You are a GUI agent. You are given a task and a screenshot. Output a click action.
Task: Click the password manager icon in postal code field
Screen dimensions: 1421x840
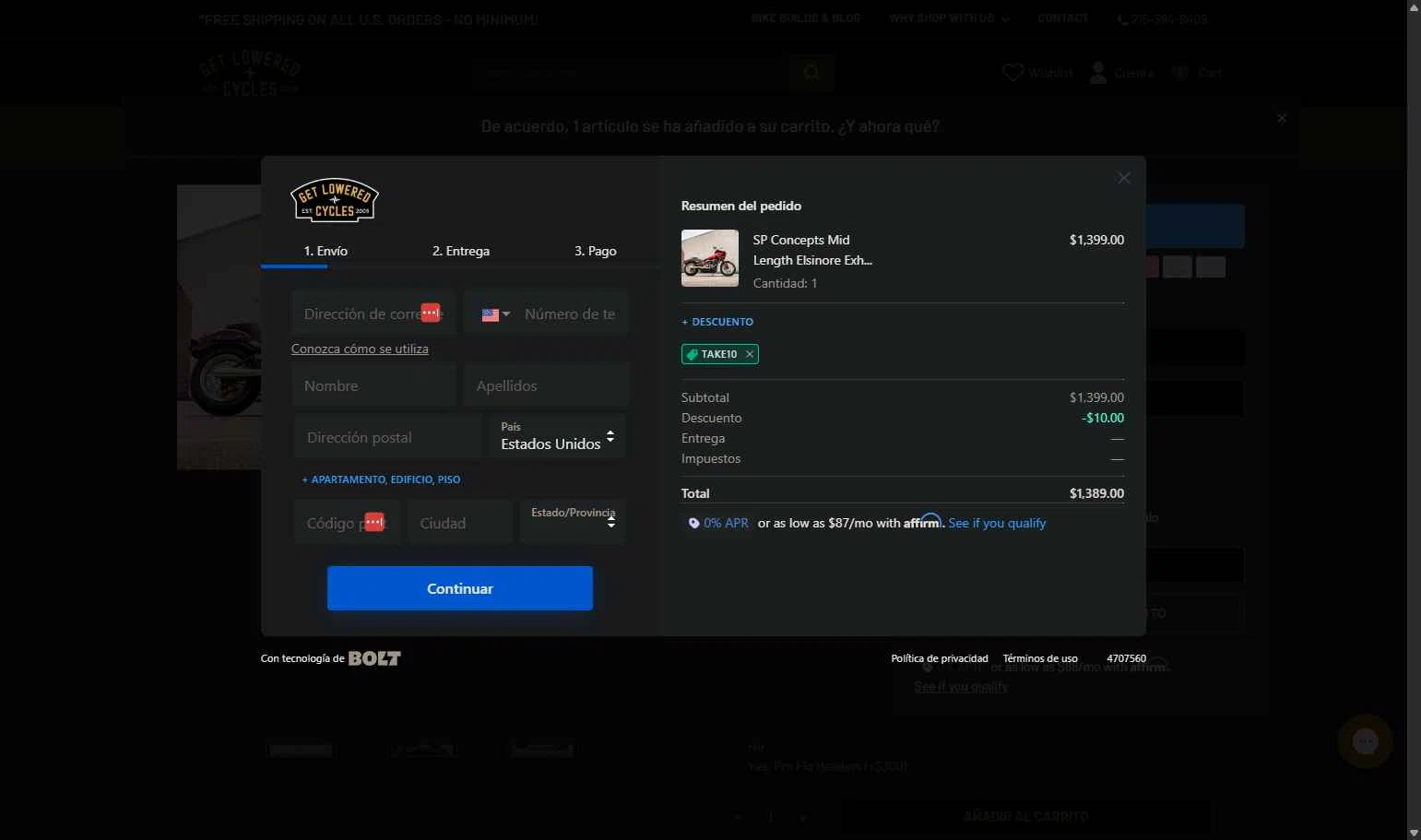[x=373, y=522]
